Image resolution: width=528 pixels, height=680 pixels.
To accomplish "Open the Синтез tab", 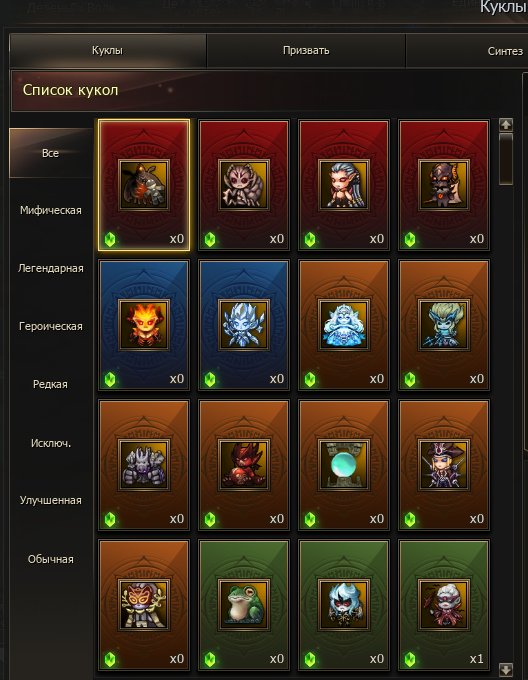I will click(505, 51).
